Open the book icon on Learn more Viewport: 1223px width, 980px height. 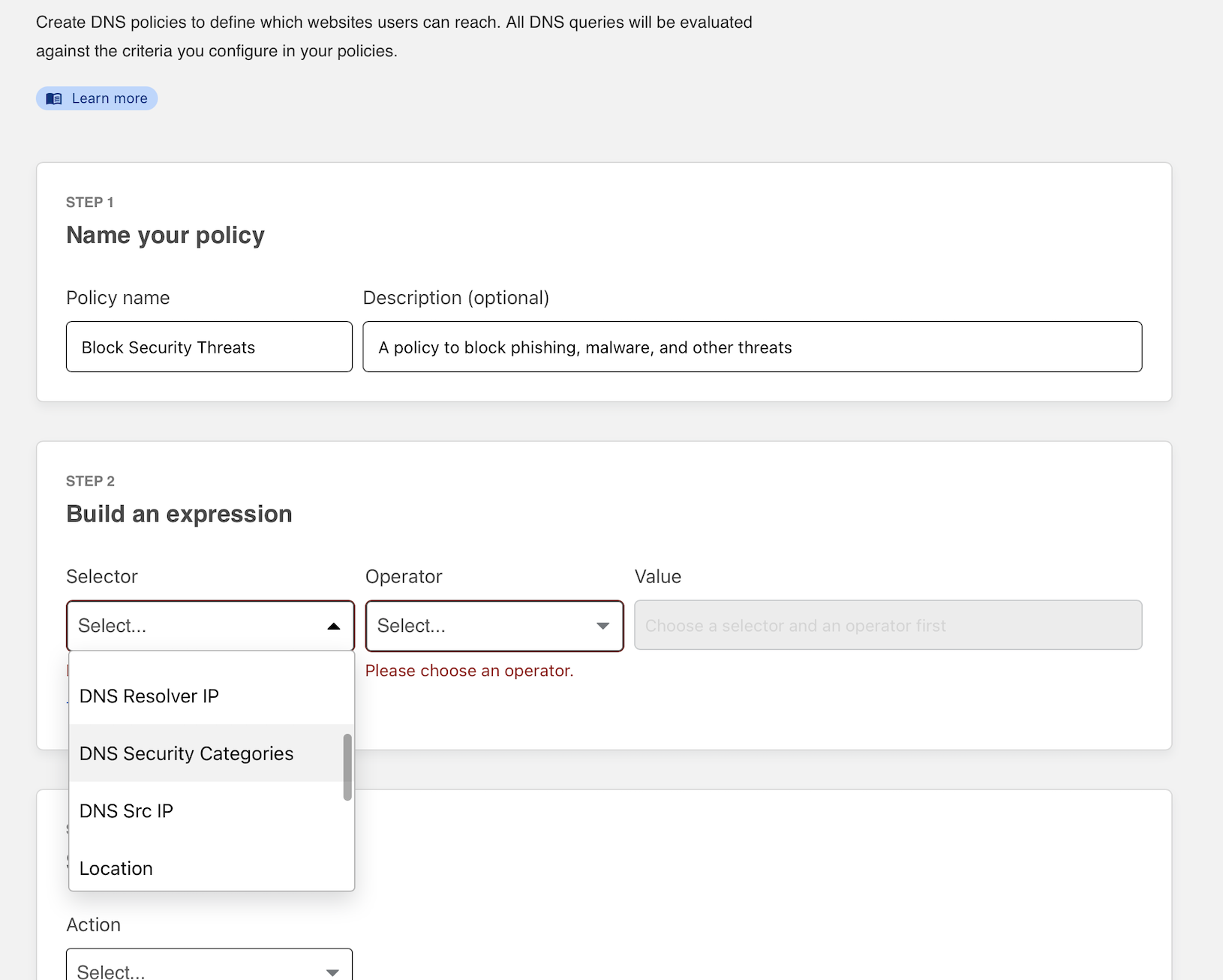tap(53, 98)
